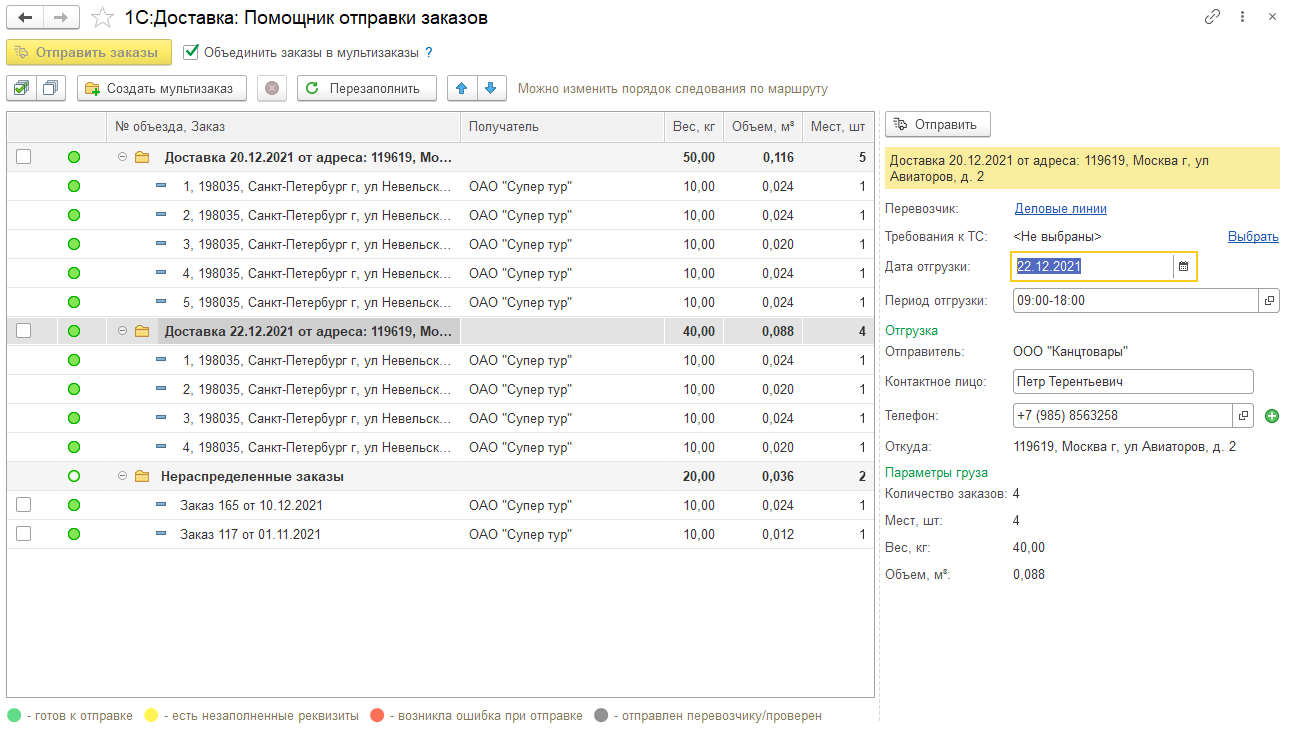Image resolution: width=1289 pixels, height=734 pixels.
Task: Click the uncheck all orders icon
Action: 51,88
